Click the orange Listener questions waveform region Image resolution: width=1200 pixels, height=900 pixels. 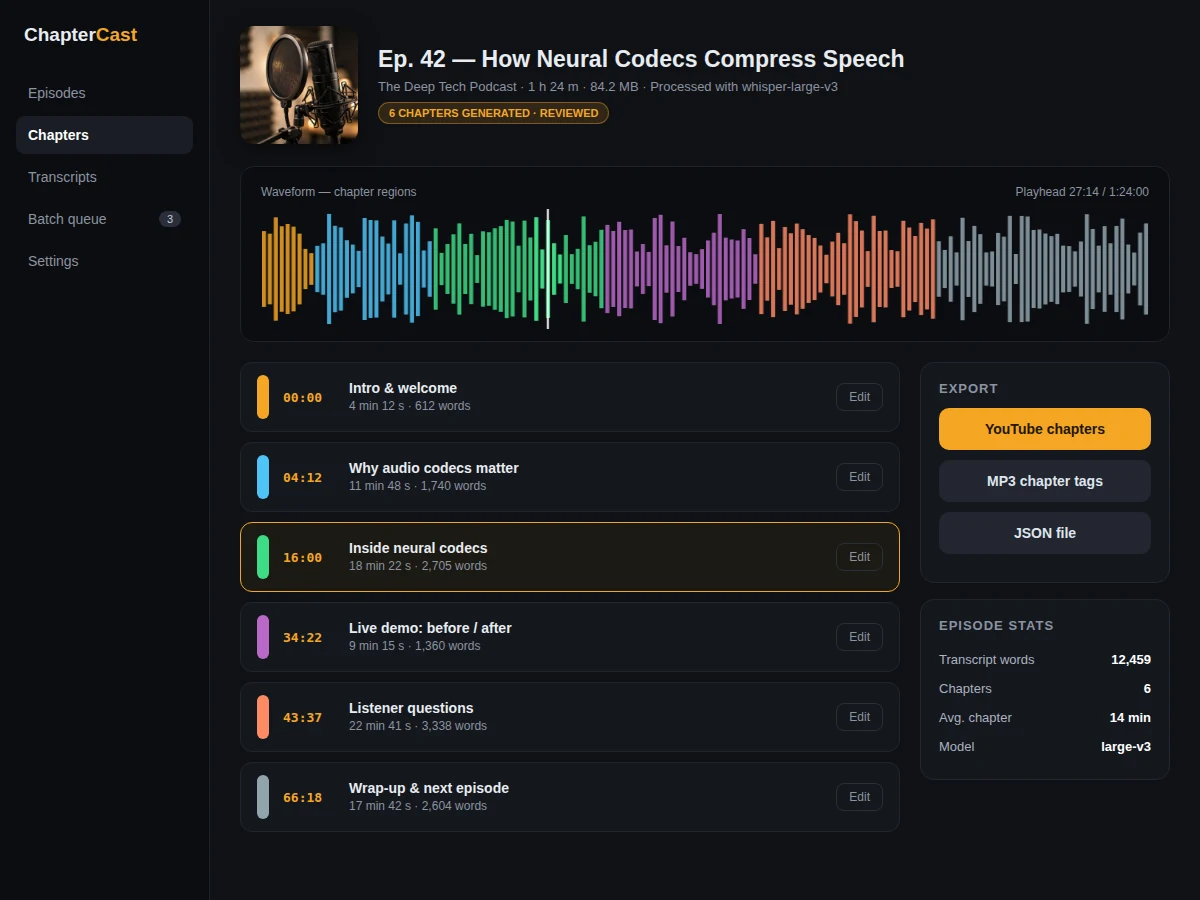848,268
